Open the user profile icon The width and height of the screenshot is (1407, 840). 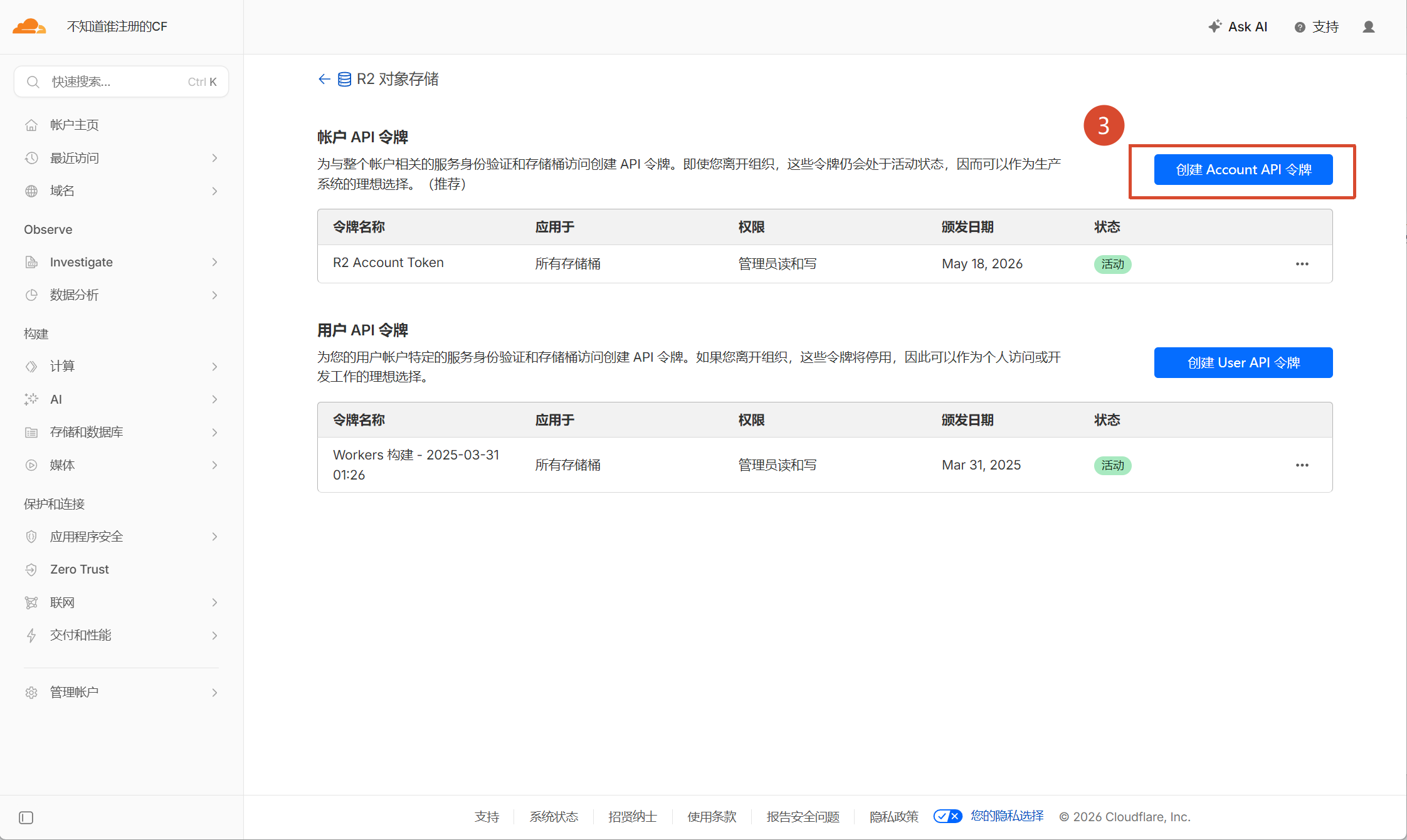click(1369, 27)
